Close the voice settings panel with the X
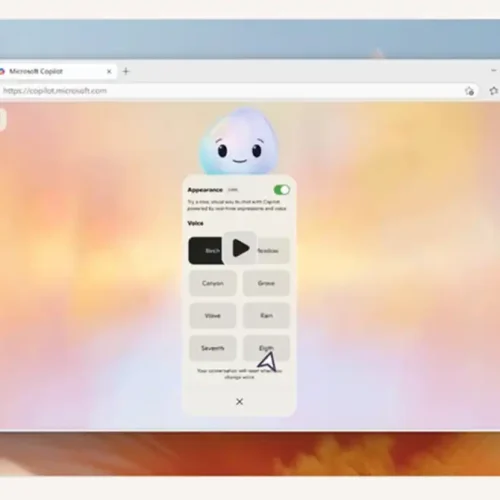The height and width of the screenshot is (500, 500). [239, 402]
